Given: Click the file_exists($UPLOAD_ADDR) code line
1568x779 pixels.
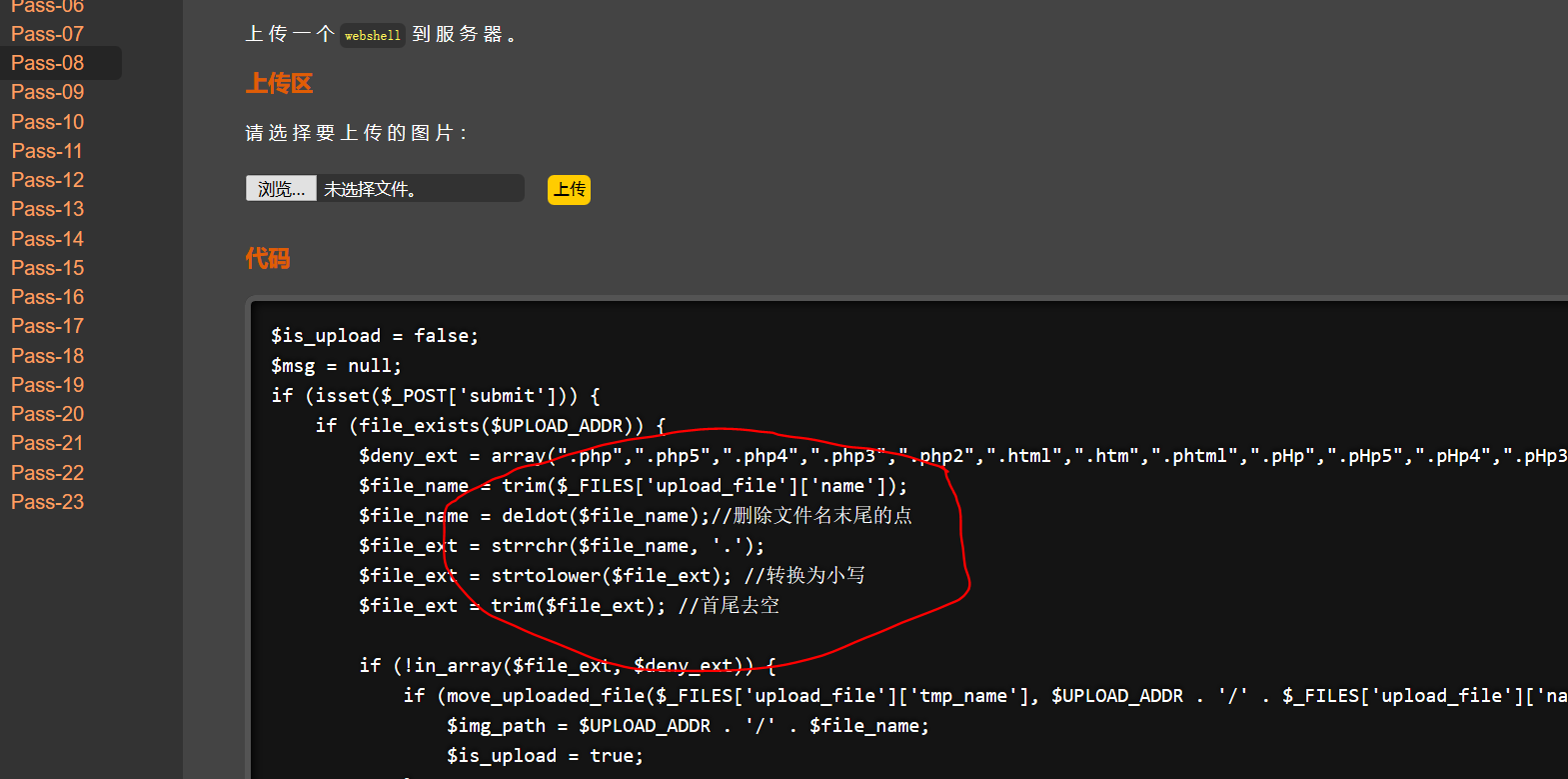Looking at the screenshot, I should click(x=491, y=426).
